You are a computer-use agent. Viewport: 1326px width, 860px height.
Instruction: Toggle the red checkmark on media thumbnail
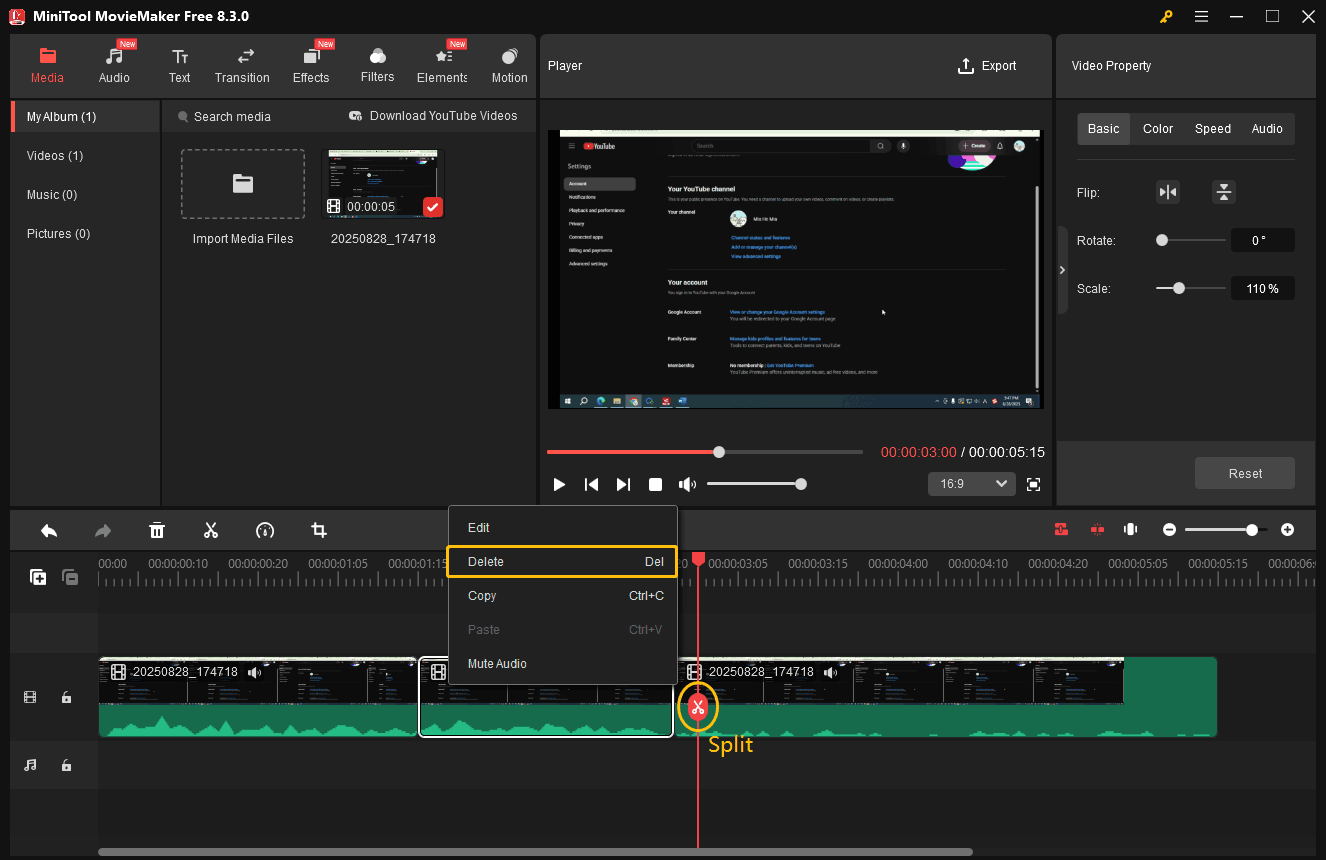coord(432,207)
